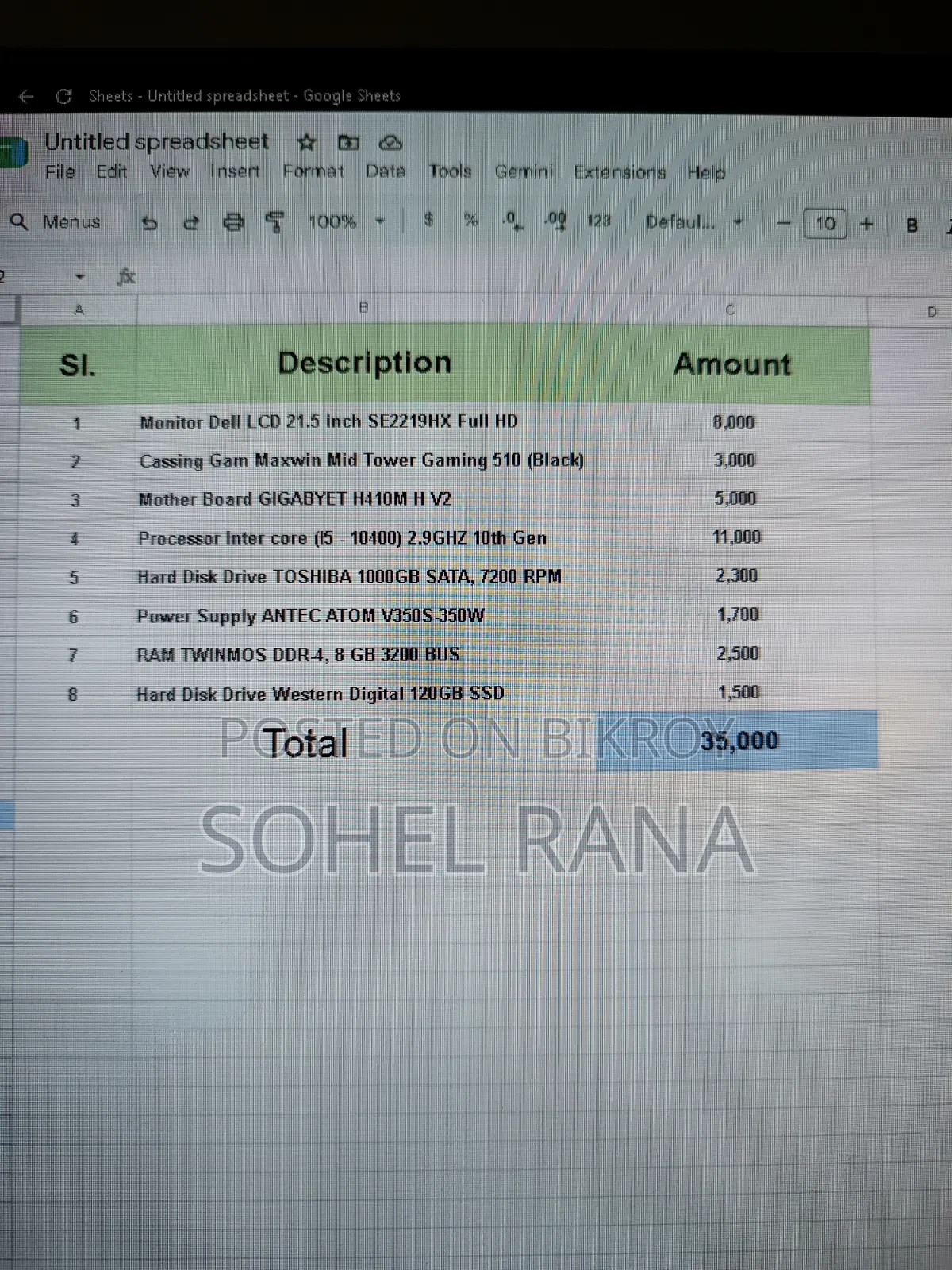
Task: Select the 3,000 amount cell
Action: click(x=734, y=460)
